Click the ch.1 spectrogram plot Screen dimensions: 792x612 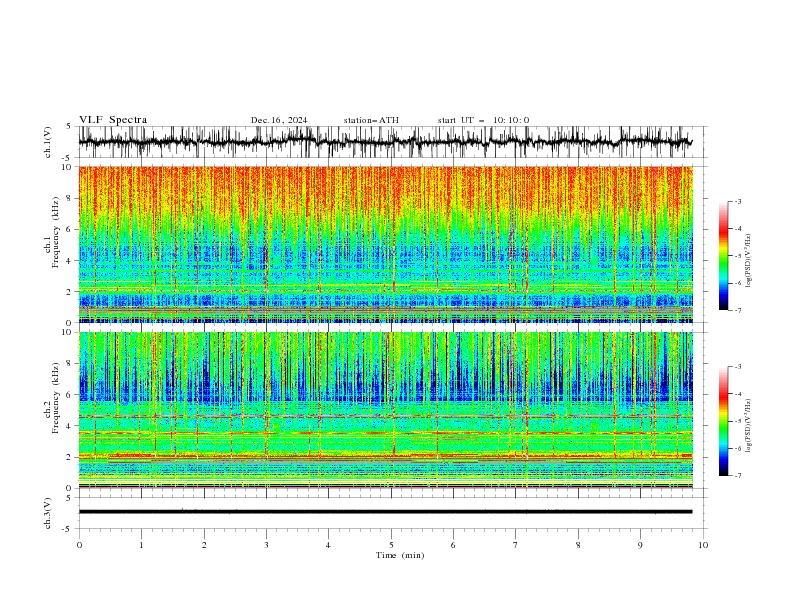point(386,244)
